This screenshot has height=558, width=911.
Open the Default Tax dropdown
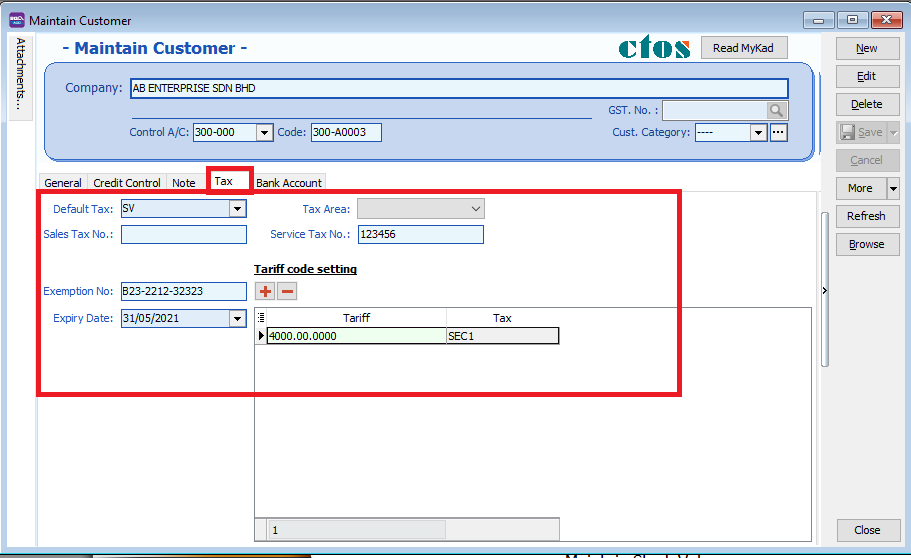237,209
